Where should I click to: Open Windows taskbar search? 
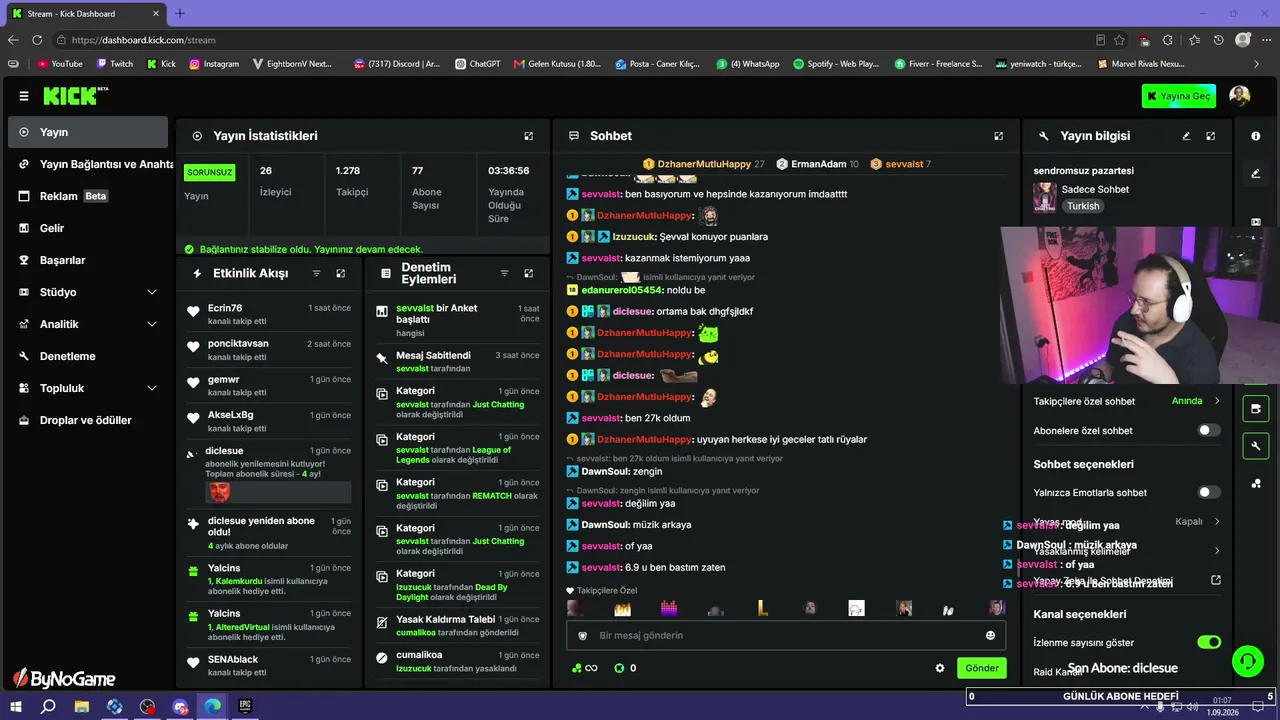48,707
